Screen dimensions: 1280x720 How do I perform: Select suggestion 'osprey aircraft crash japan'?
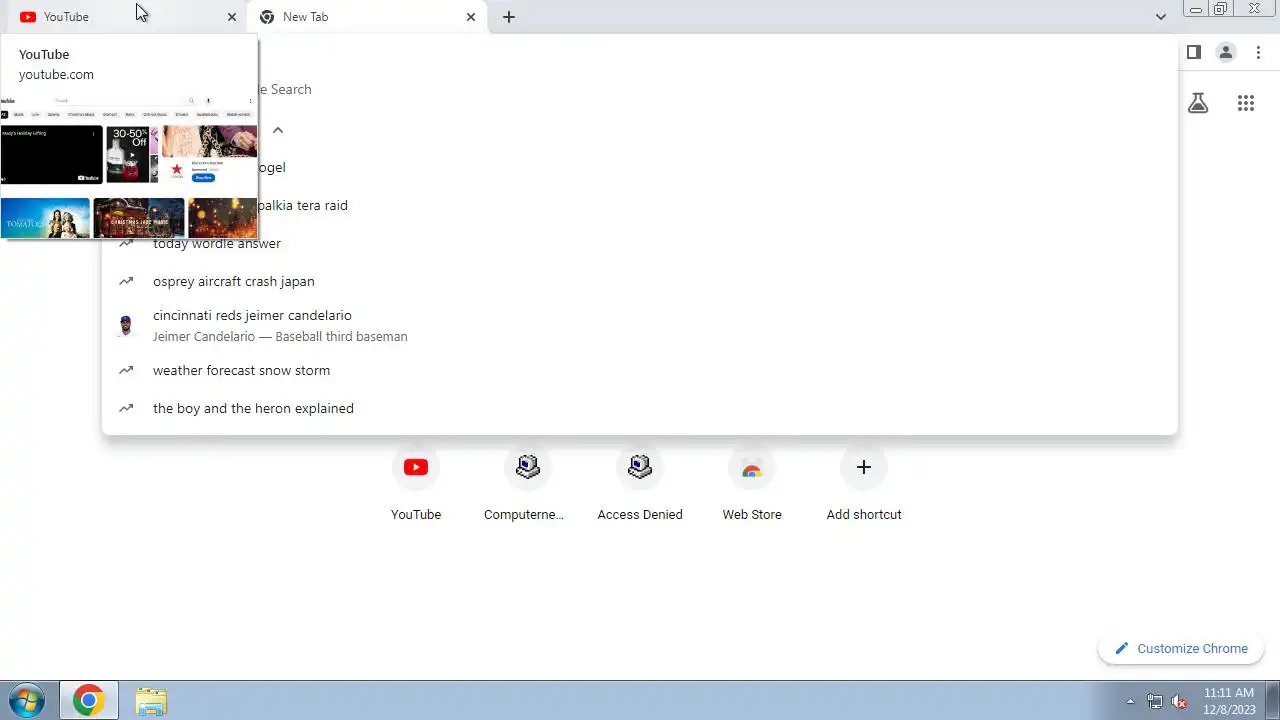(640, 281)
